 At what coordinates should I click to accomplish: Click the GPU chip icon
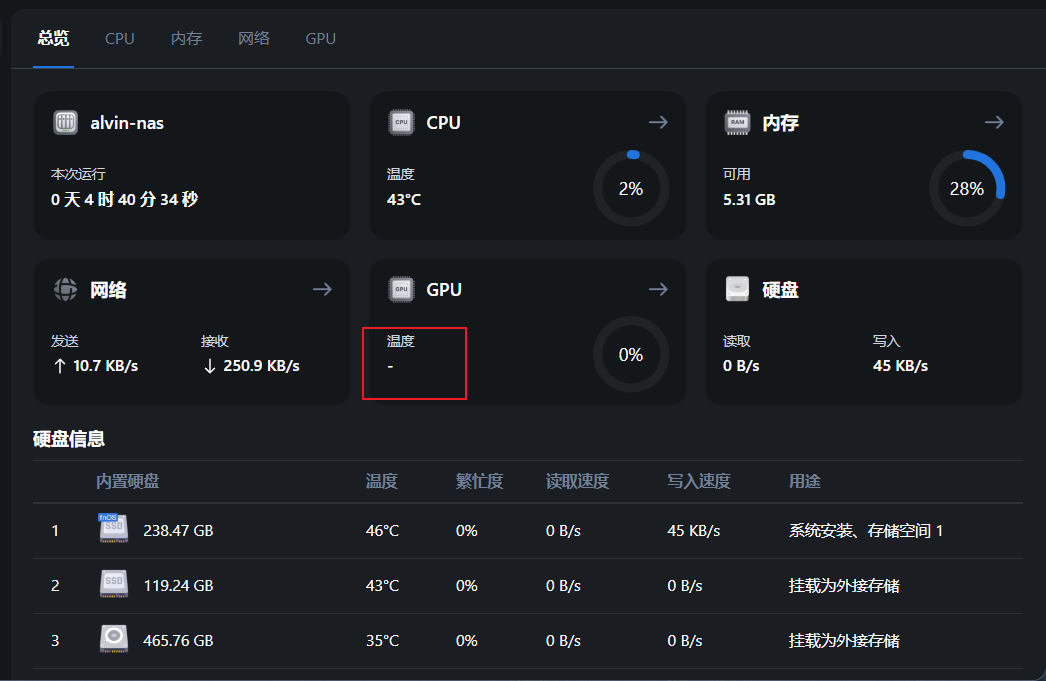point(401,290)
